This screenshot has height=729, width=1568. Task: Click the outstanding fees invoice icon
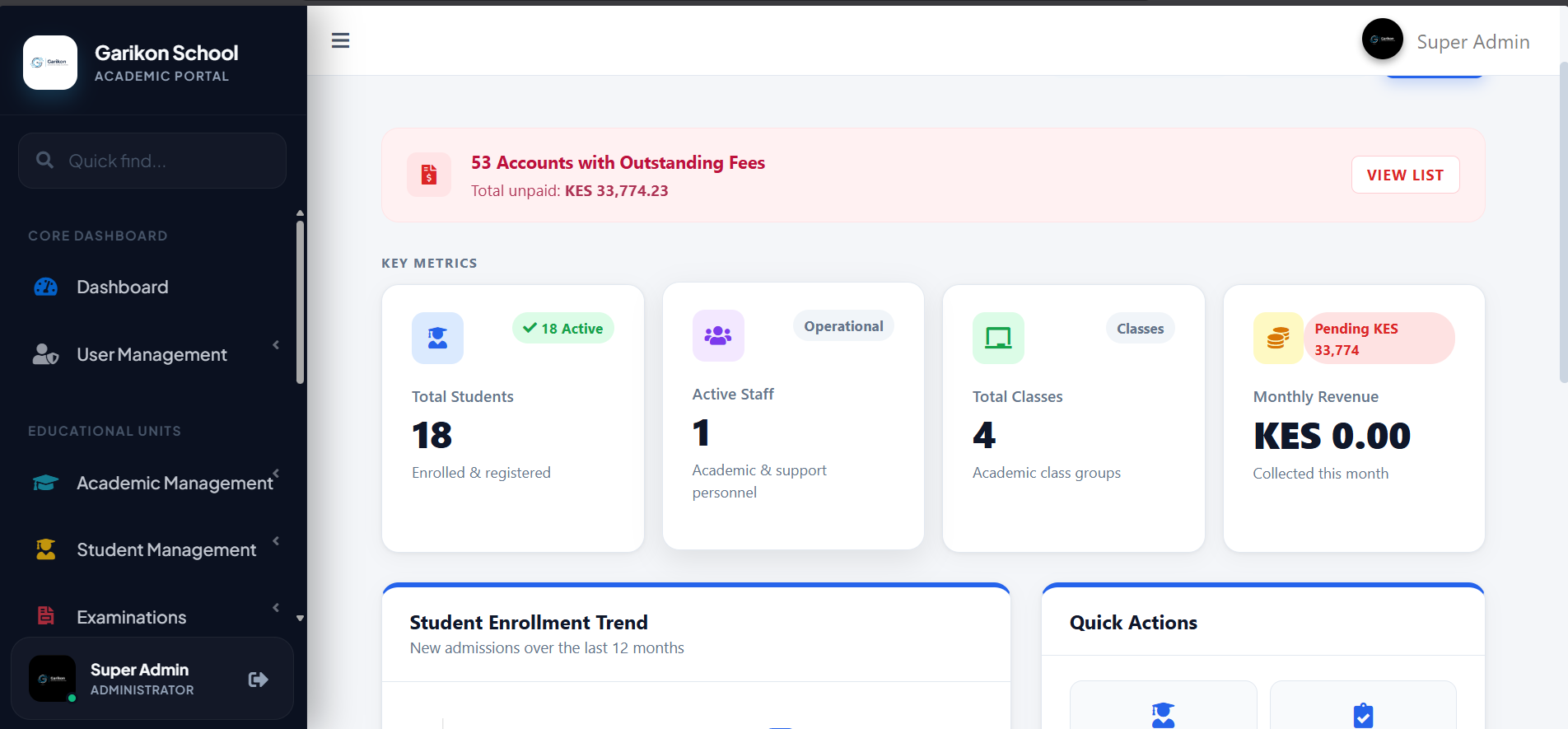click(x=429, y=175)
